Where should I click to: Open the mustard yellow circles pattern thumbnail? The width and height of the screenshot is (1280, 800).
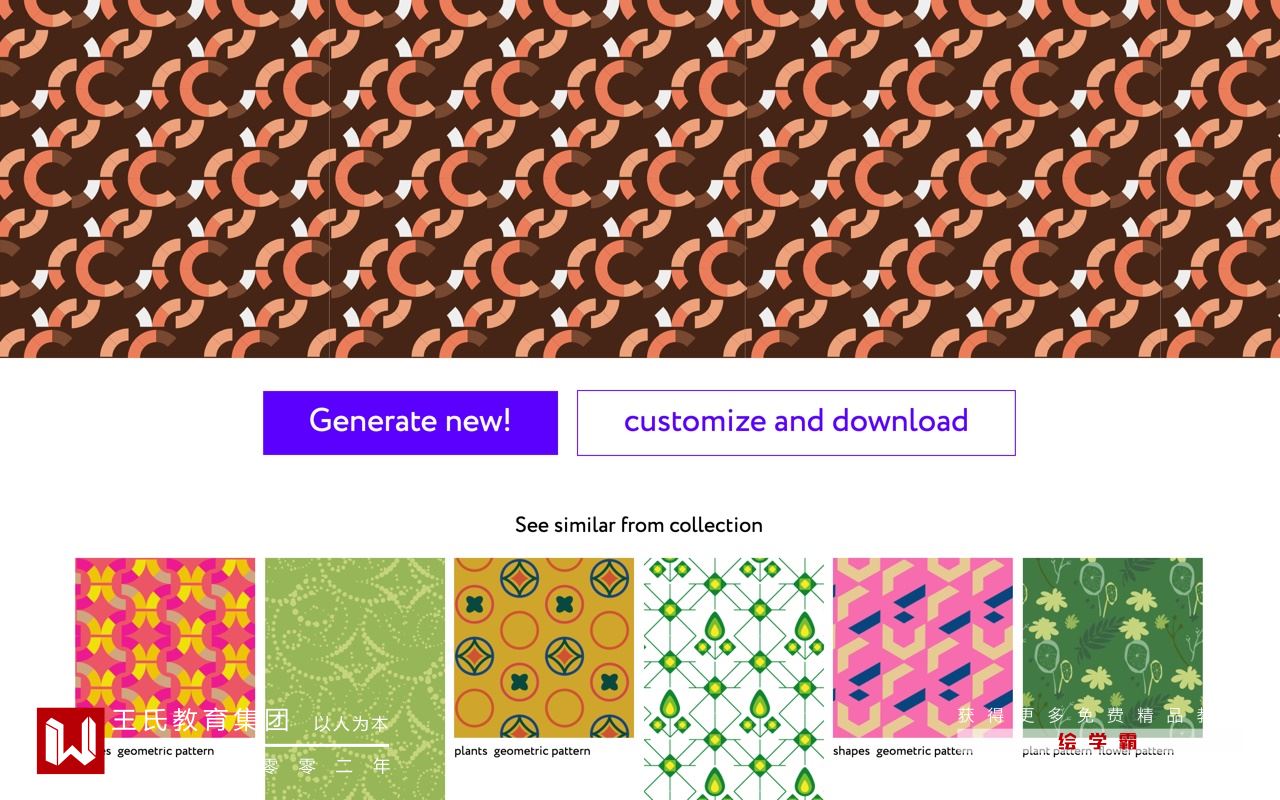544,648
